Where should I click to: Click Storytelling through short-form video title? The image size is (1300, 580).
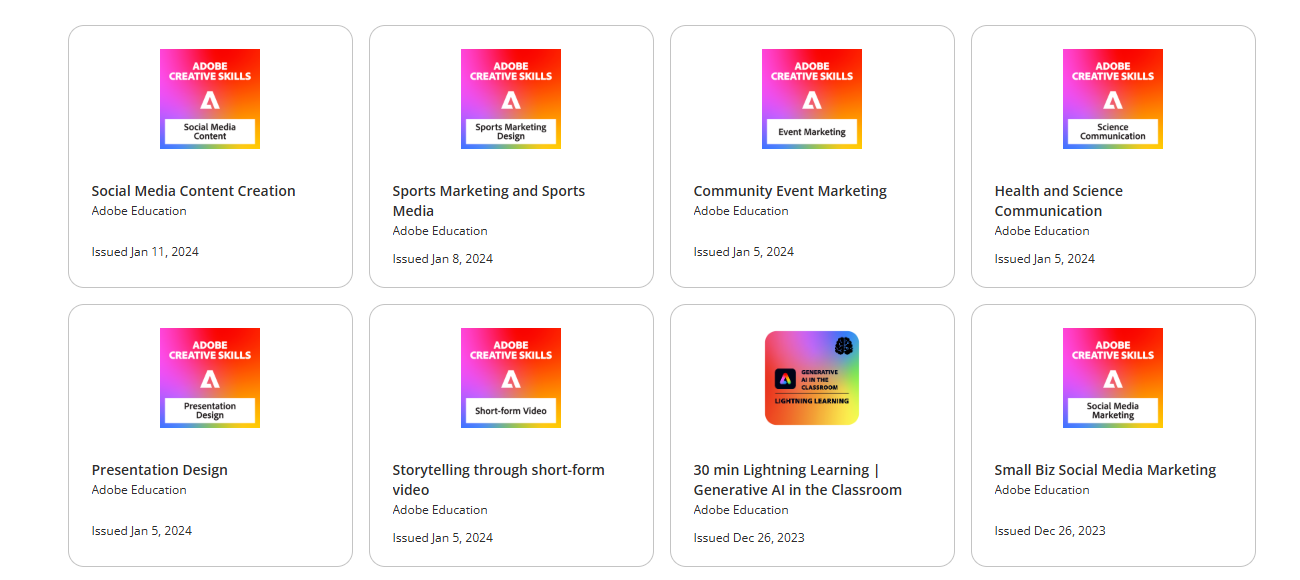coord(498,479)
